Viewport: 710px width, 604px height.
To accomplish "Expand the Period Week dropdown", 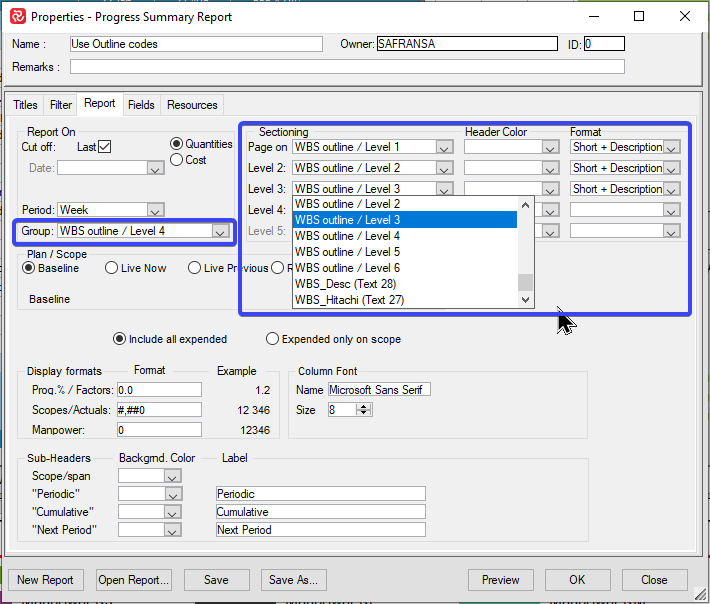I will pyautogui.click(x=154, y=210).
